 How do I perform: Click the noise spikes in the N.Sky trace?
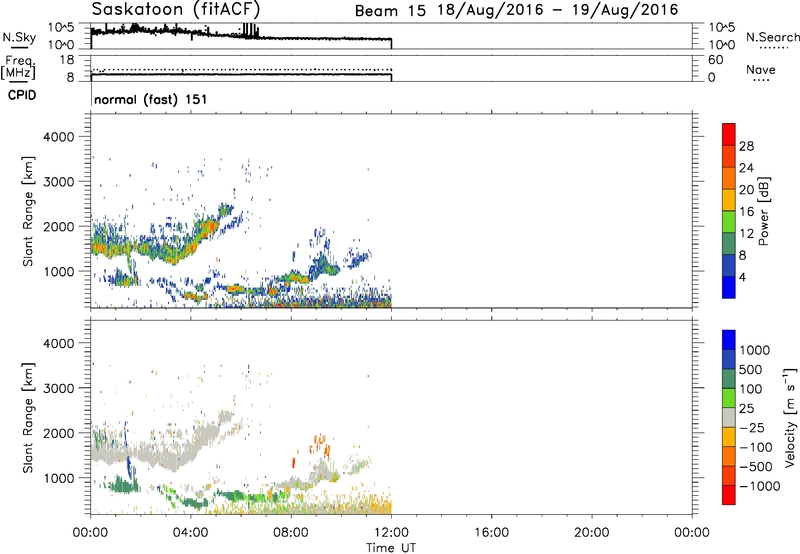point(249,31)
